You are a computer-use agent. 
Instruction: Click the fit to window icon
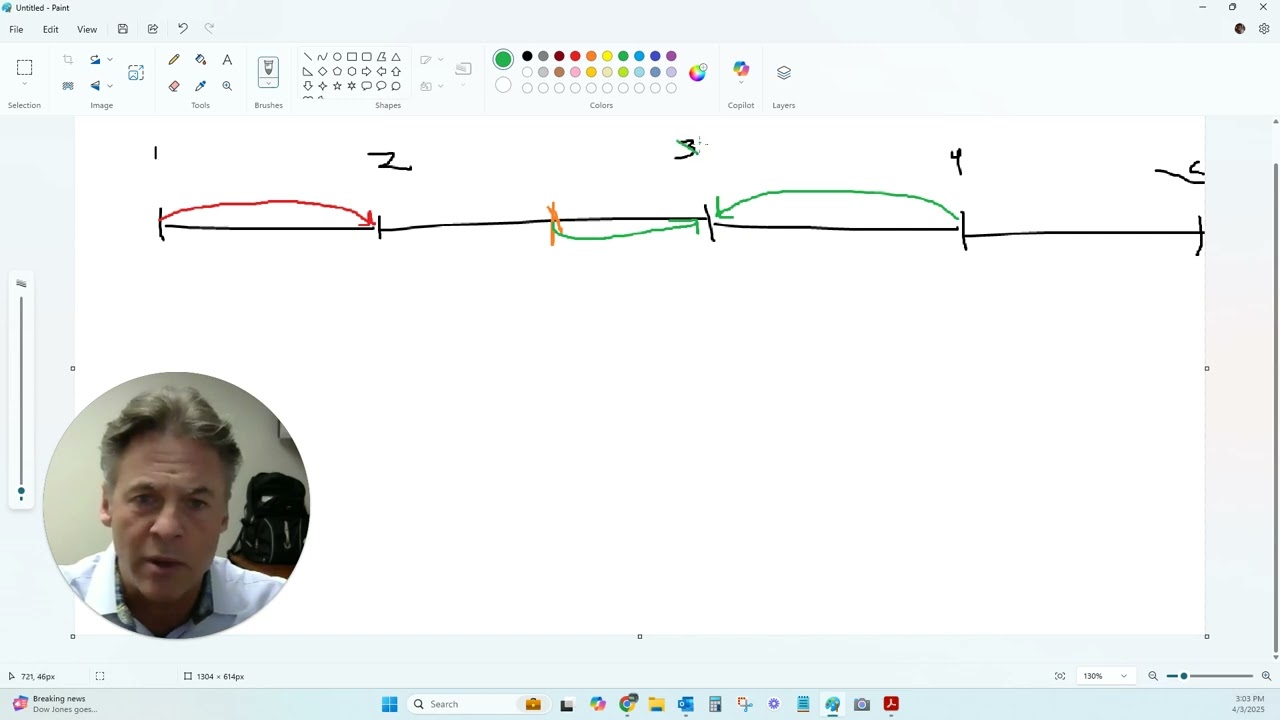(x=1060, y=676)
